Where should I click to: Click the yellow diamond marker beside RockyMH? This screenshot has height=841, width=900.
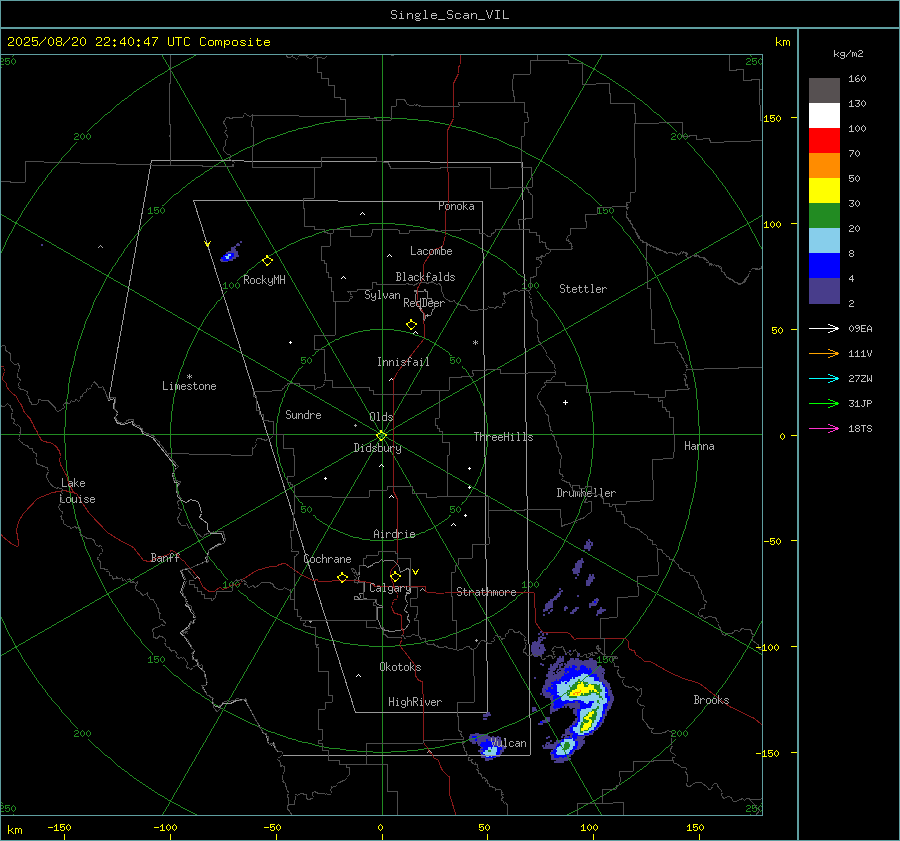pyautogui.click(x=267, y=261)
